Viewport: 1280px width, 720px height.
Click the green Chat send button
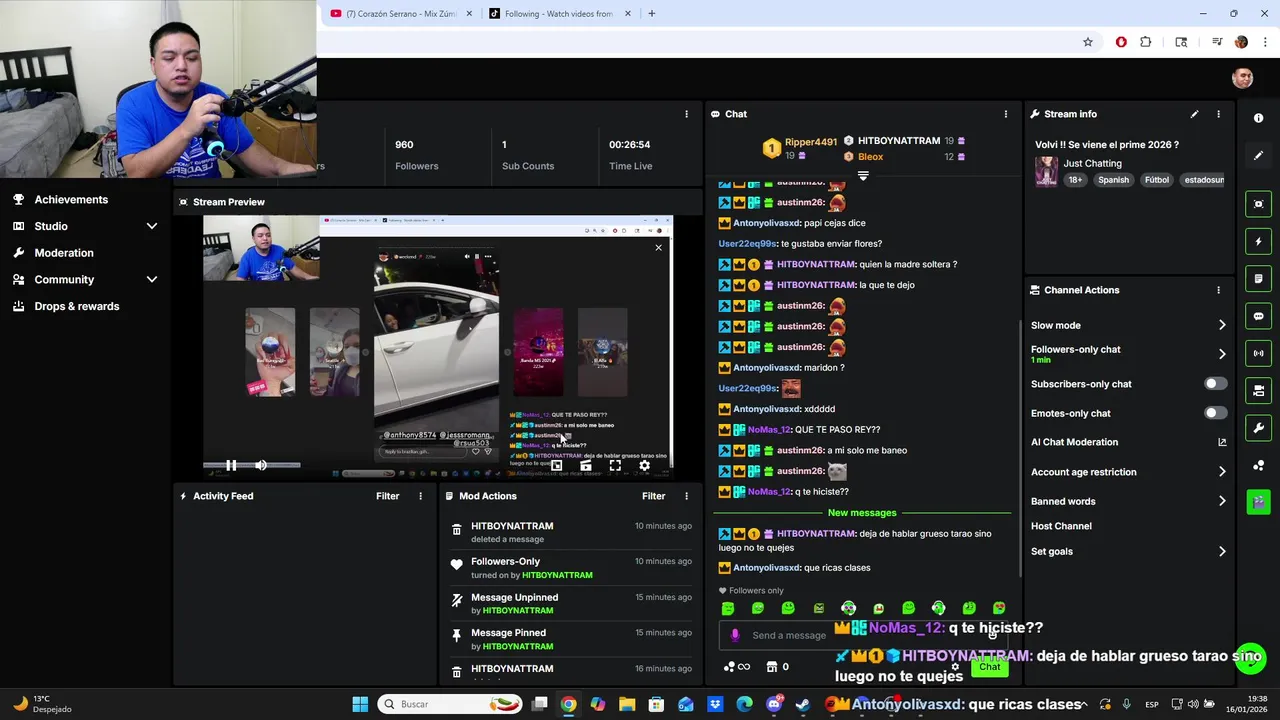[989, 667]
